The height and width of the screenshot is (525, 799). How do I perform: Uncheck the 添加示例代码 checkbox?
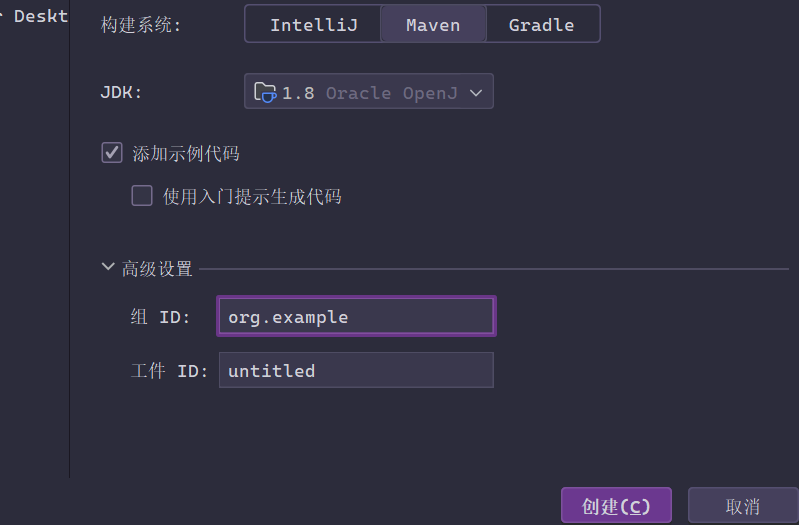click(x=112, y=153)
